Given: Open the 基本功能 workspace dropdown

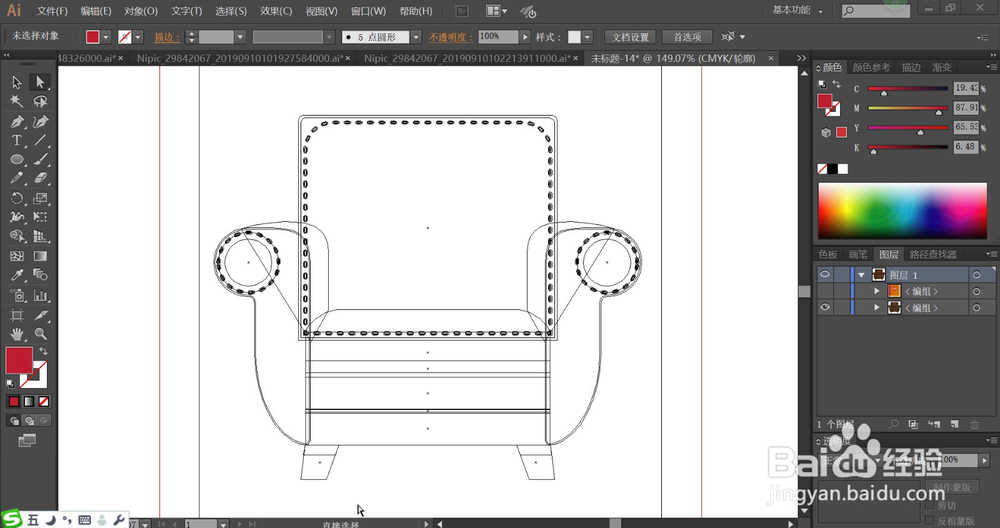Looking at the screenshot, I should tap(798, 10).
